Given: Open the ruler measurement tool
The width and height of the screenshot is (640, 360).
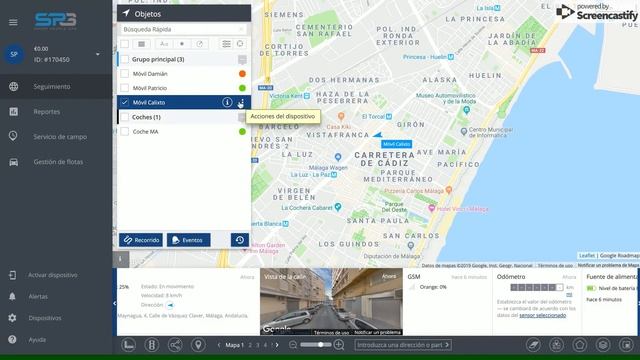Looking at the screenshot, I should [x=129, y=345].
